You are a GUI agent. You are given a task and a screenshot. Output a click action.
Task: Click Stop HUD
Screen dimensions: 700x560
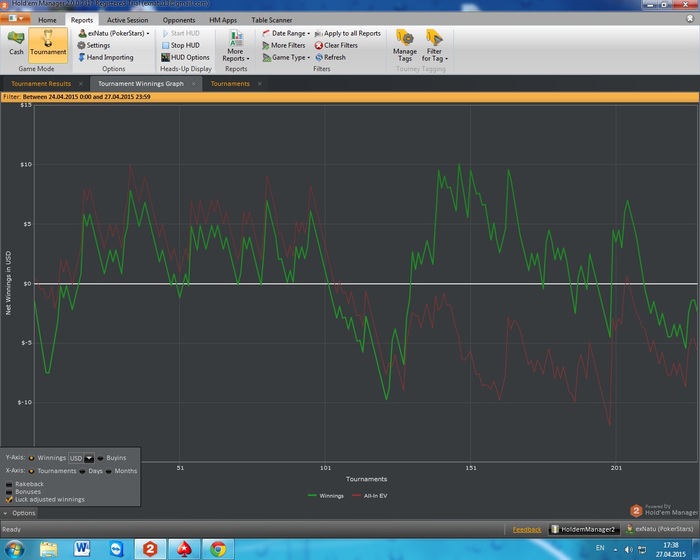click(x=181, y=45)
